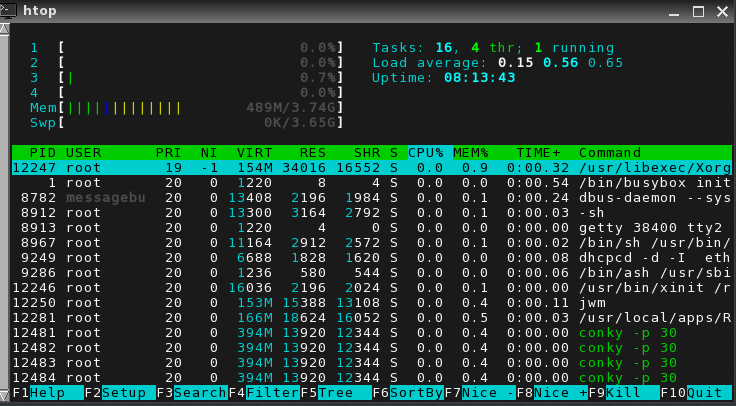Click the Tasks count line
Viewport: 736px width, 406px height.
[493, 48]
